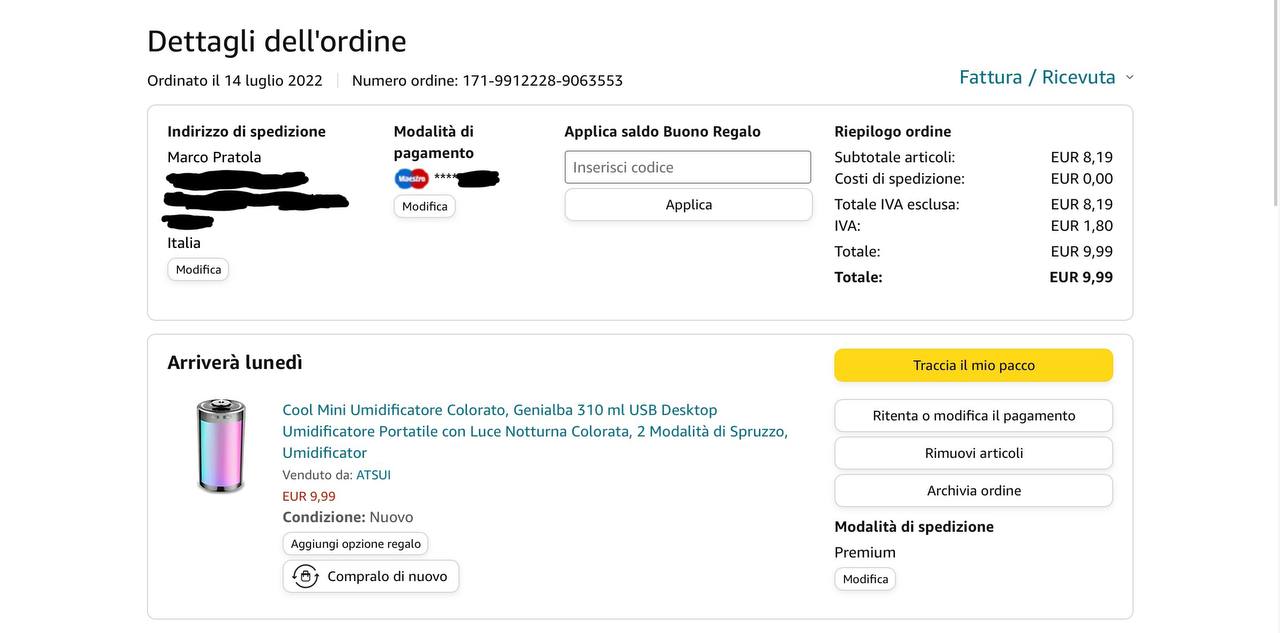Open the Cool Mini Umidificatore product link
Viewport: 1280px width, 633px height.
(535, 431)
